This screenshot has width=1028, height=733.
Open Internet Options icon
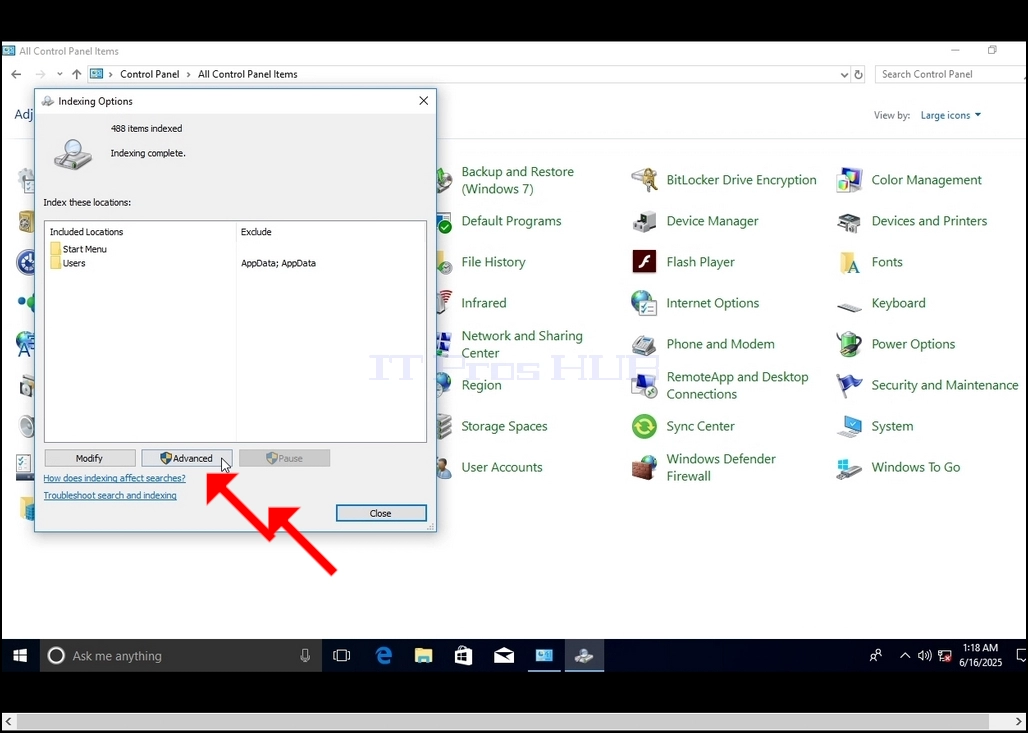point(644,303)
